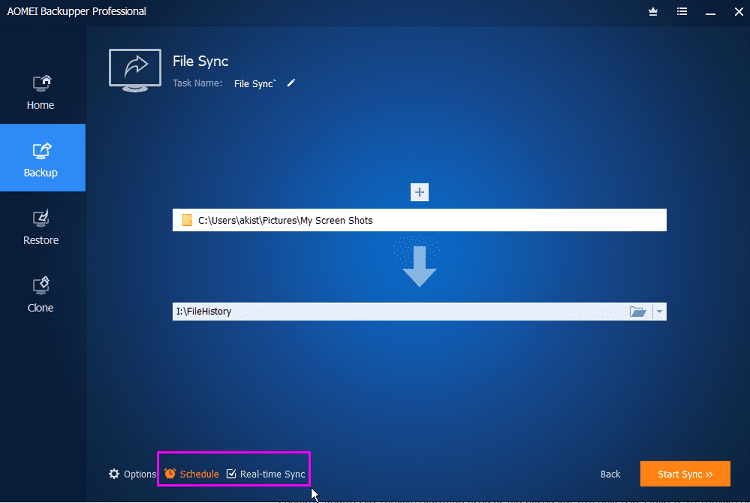Minimize the AOMEI Backupper window
Image resolution: width=750 pixels, height=503 pixels.
click(x=711, y=12)
